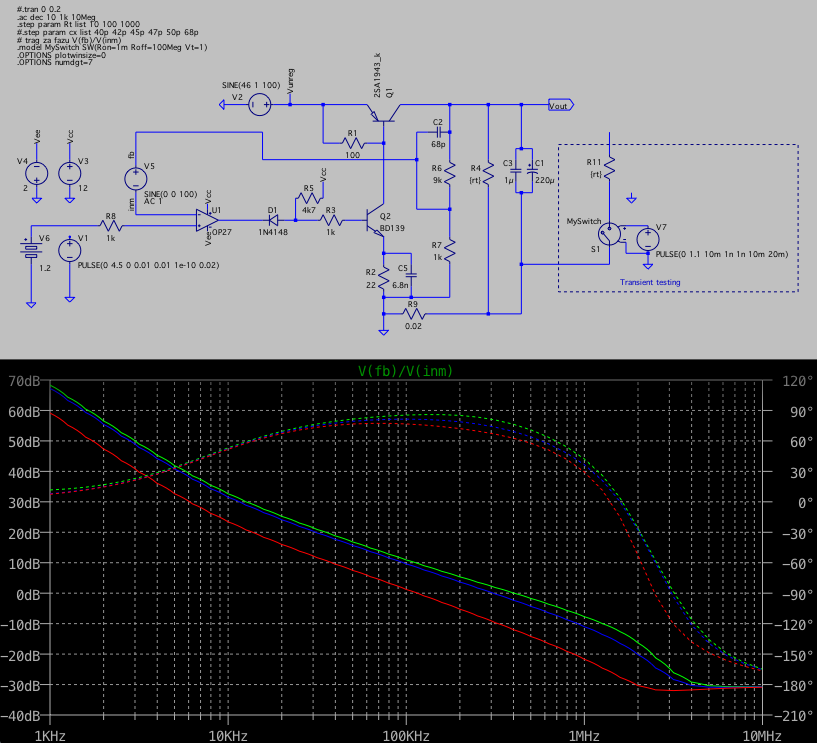Click the '220µ' capacitor value
Viewport: 817px width, 743px height.
[x=544, y=180]
